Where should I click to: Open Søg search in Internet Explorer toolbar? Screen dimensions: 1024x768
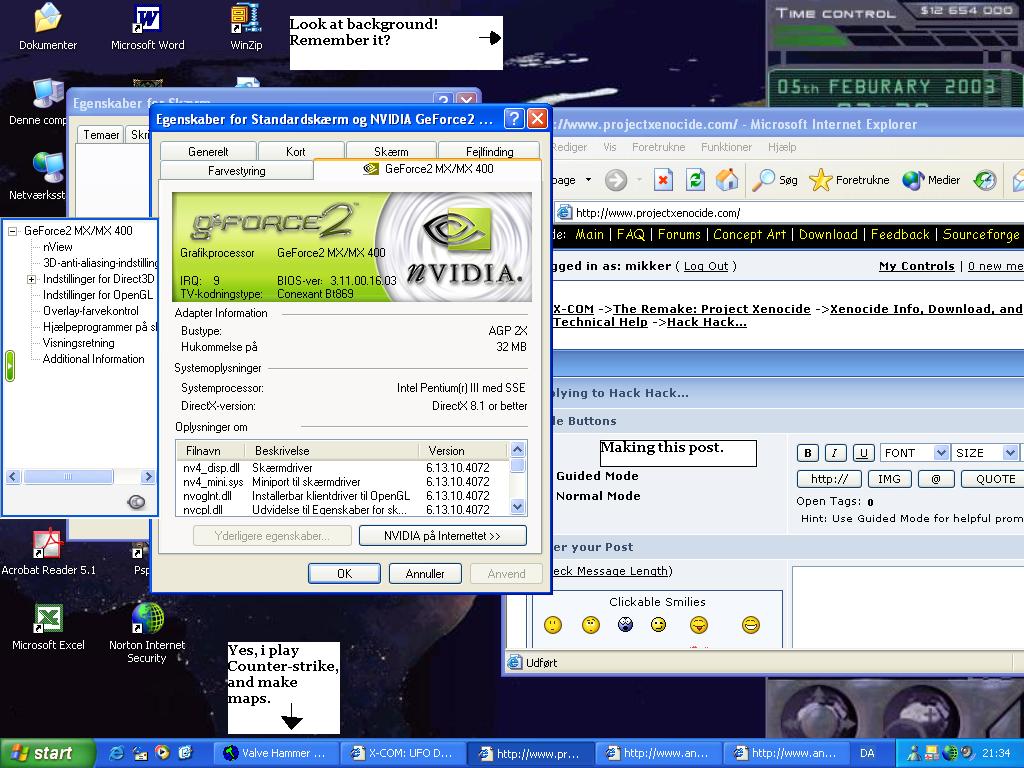tap(775, 180)
